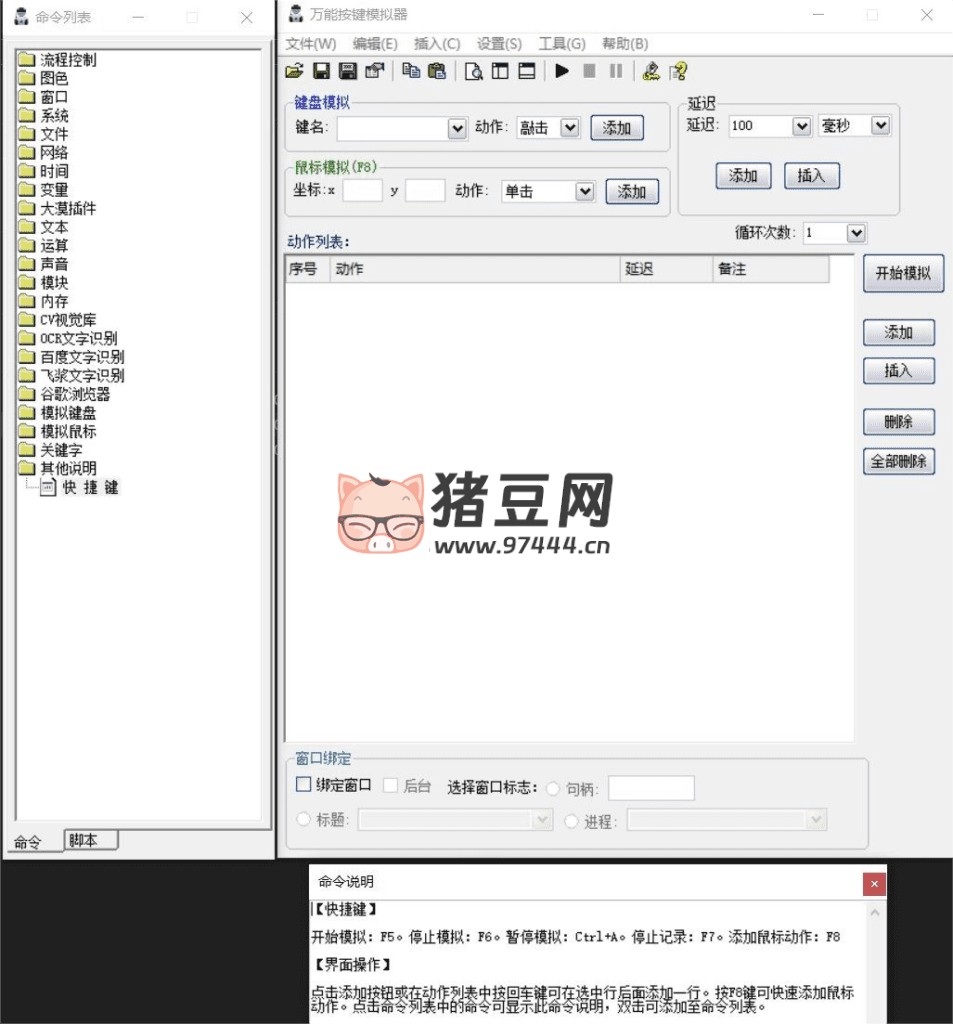Select the 句柄 radio button
This screenshot has height=1024, width=953.
(553, 789)
